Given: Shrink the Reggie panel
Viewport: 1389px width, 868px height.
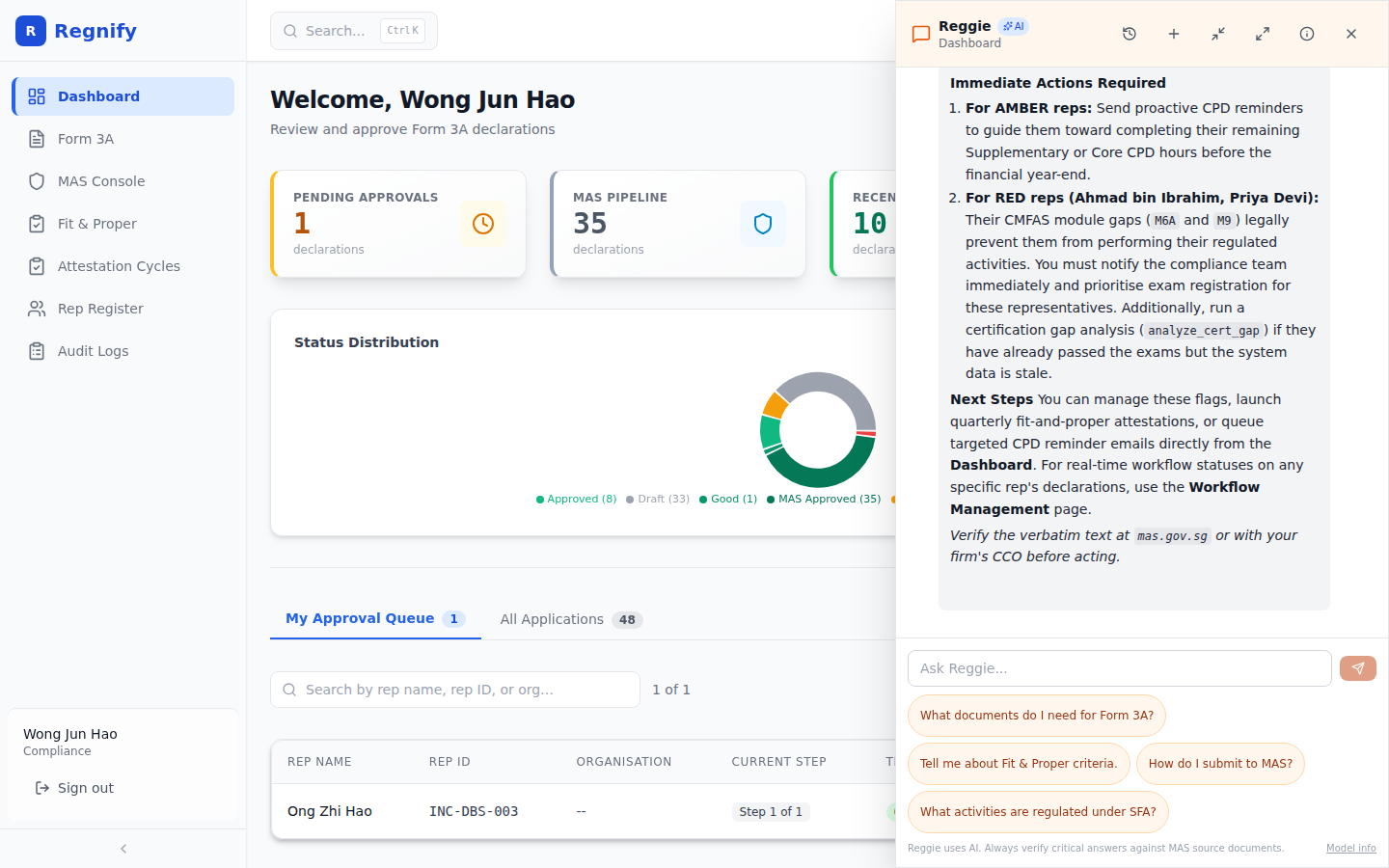Looking at the screenshot, I should 1218,34.
